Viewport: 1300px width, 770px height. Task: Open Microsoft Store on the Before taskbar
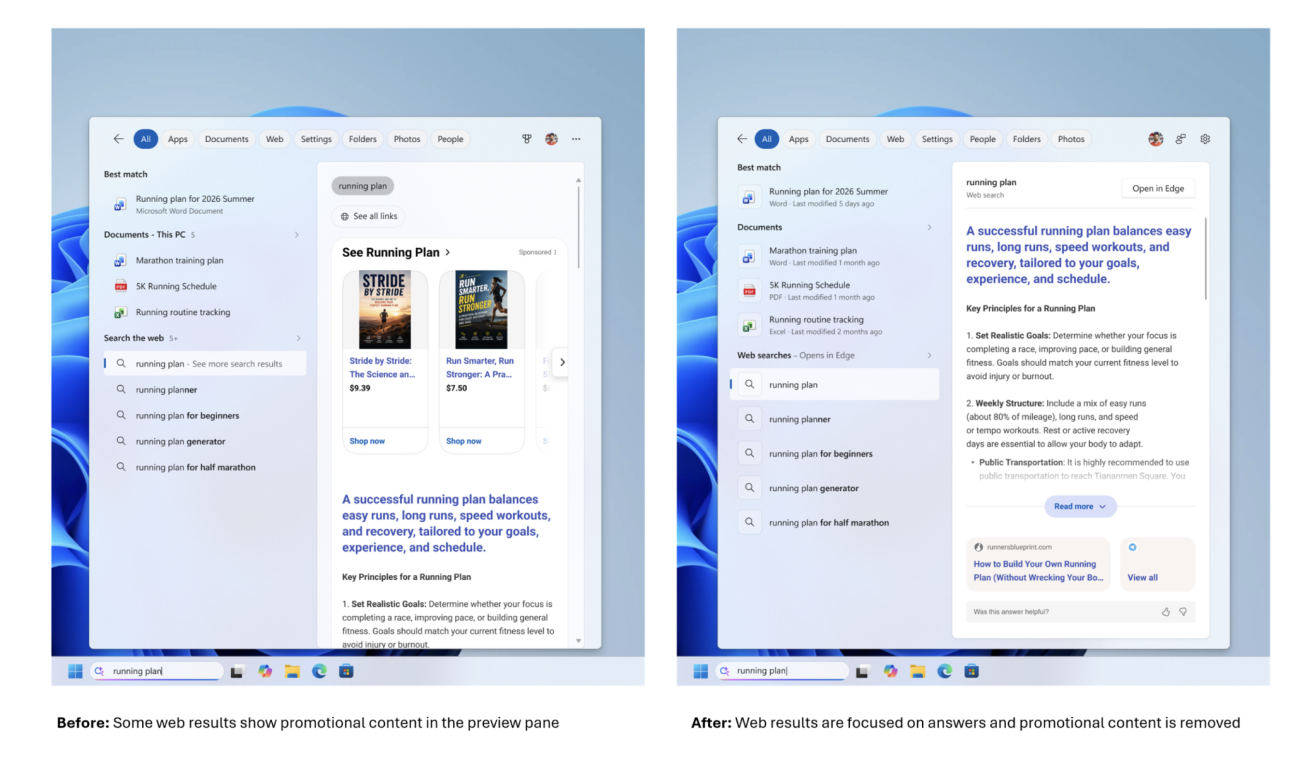click(346, 671)
